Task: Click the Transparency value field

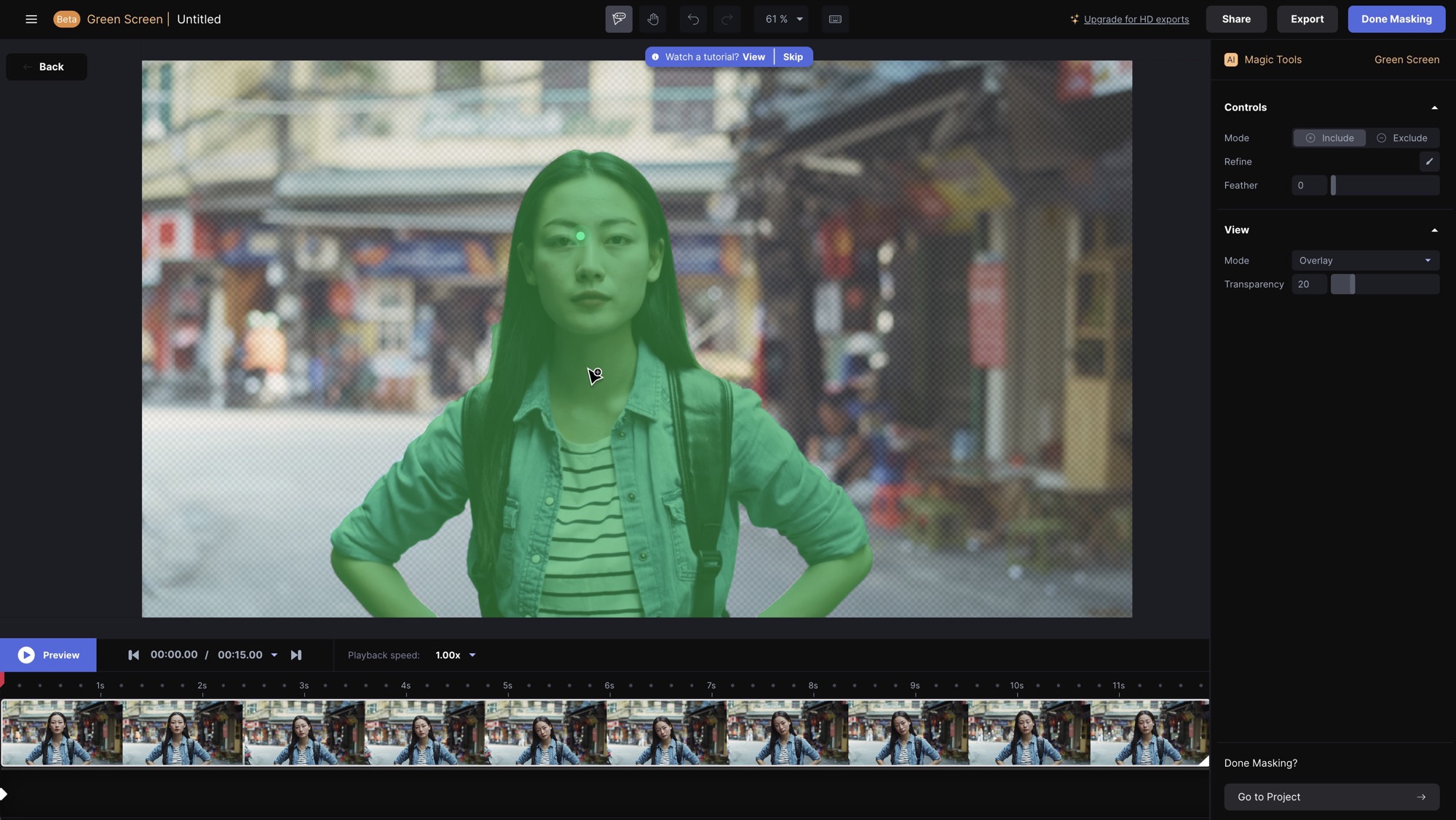Action: [x=1309, y=284]
